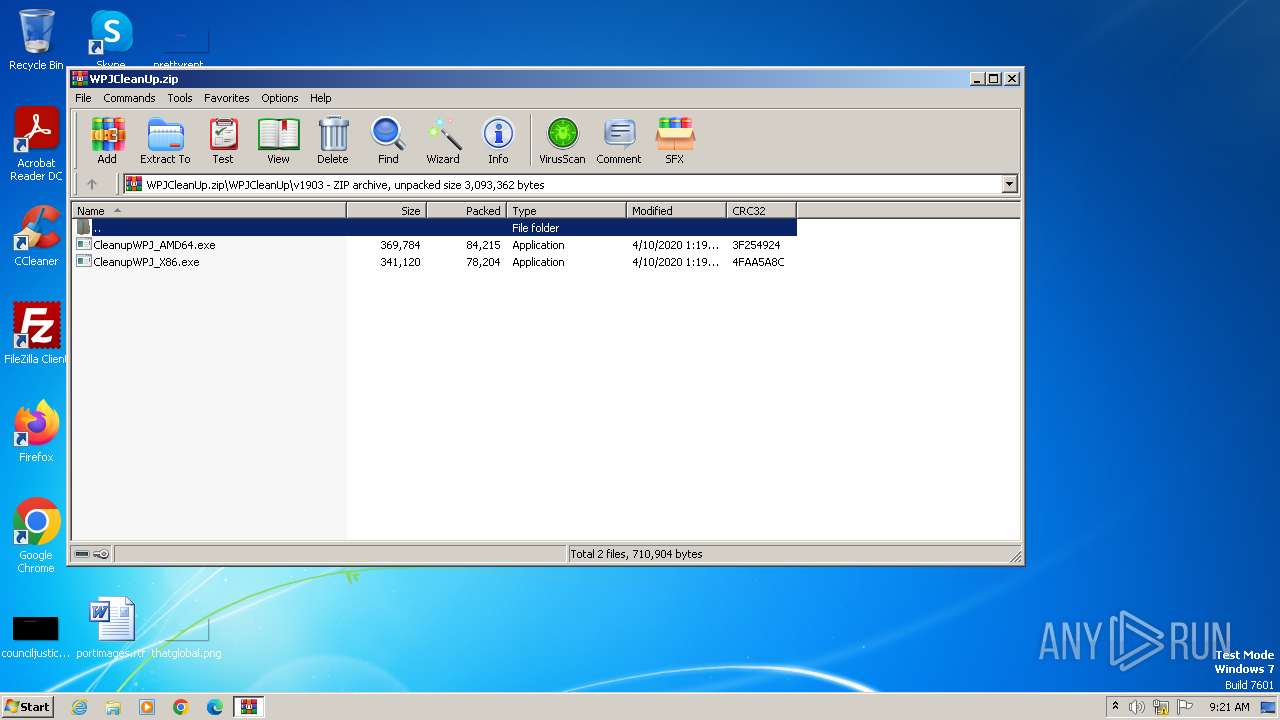1280x720 pixels.
Task: Select portimages.rtf on the desktop
Action: pyautogui.click(x=111, y=628)
